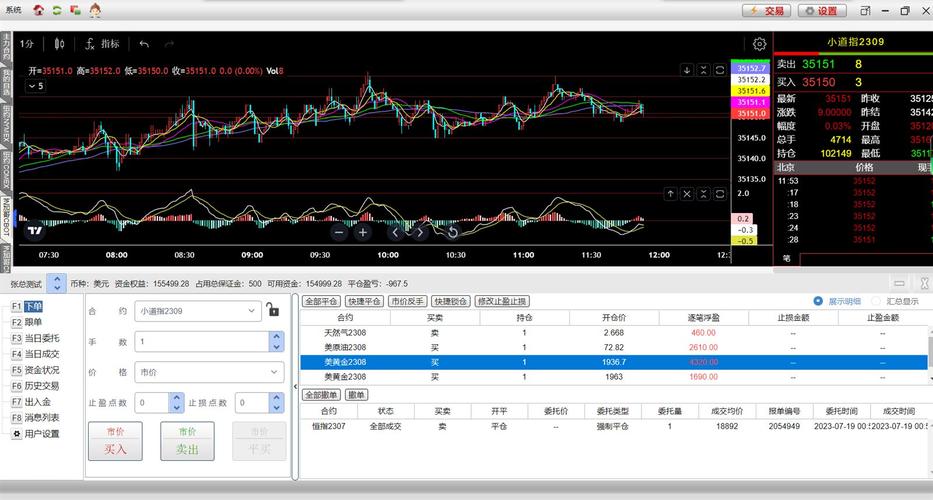Click the 市价 买入 button

[x=115, y=441]
